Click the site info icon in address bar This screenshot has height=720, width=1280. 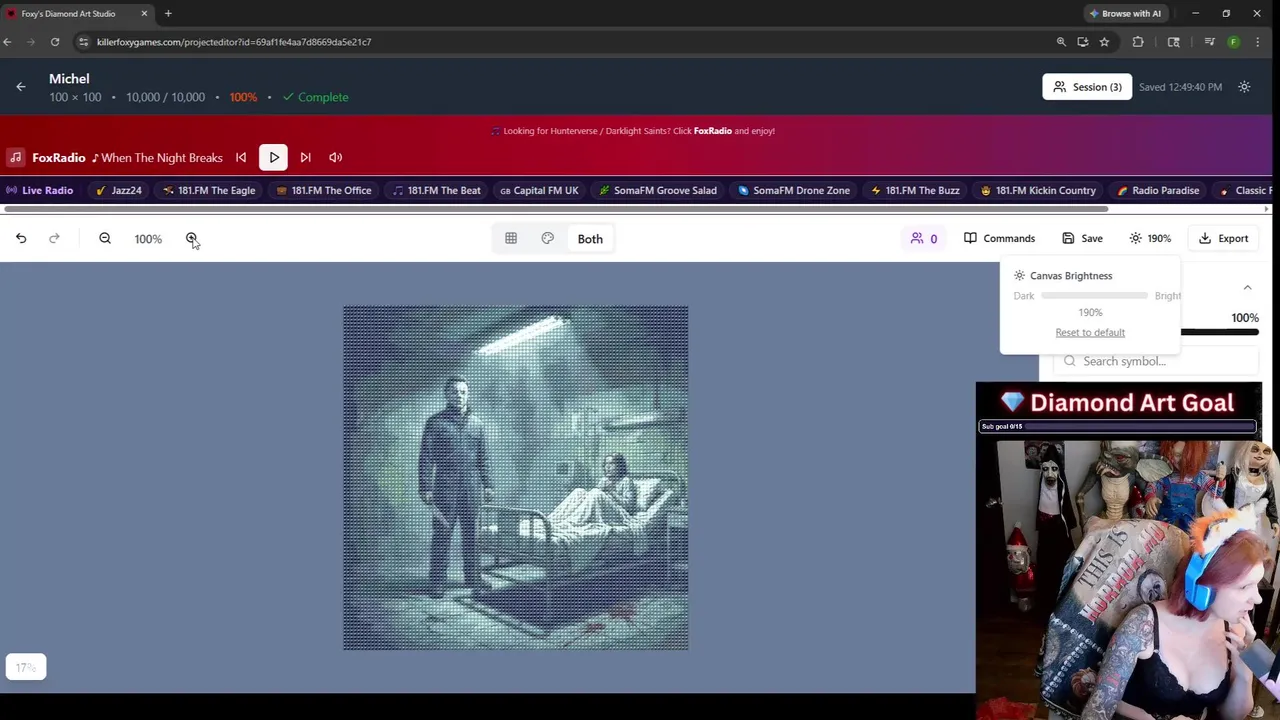tap(83, 42)
